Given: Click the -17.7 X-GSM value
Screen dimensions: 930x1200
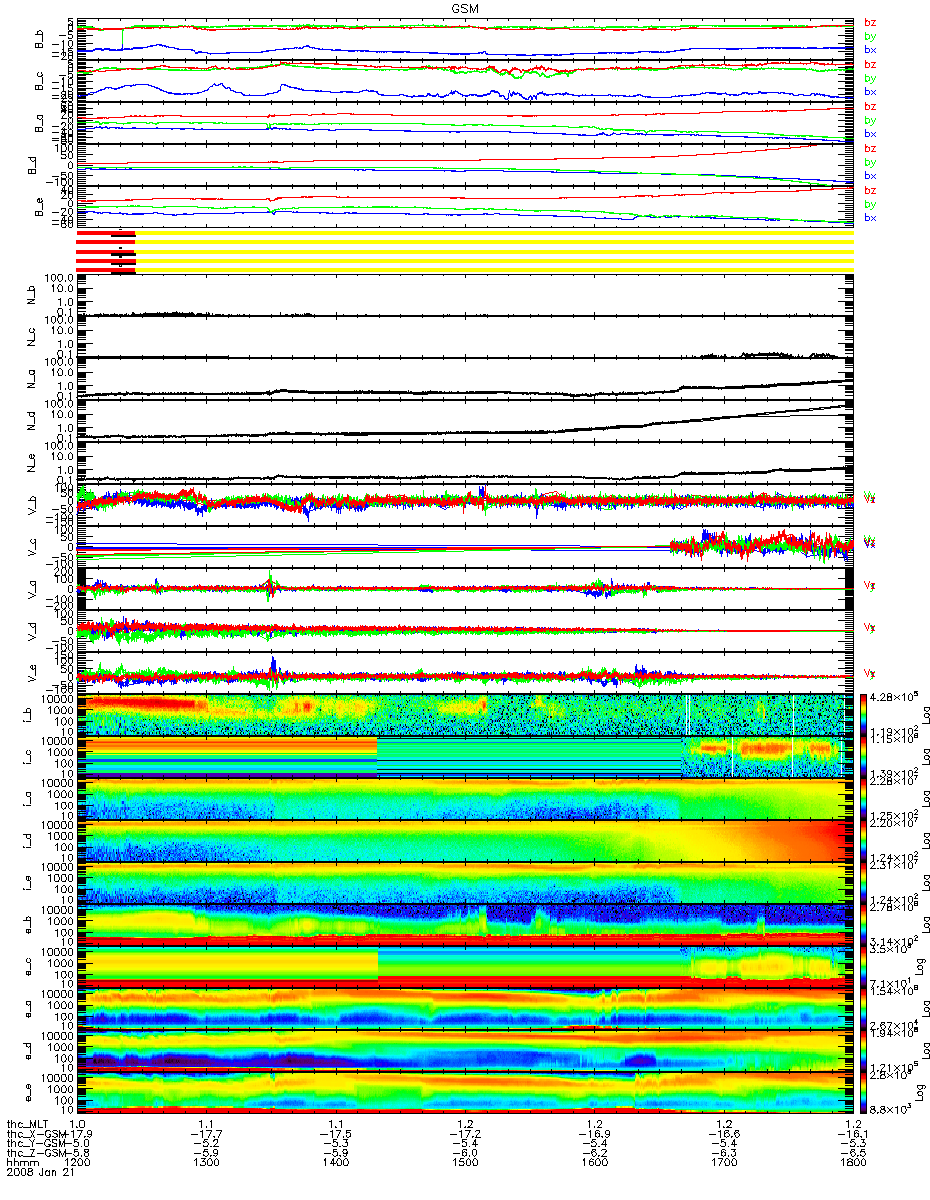Looking at the screenshot, I should click(206, 1134).
